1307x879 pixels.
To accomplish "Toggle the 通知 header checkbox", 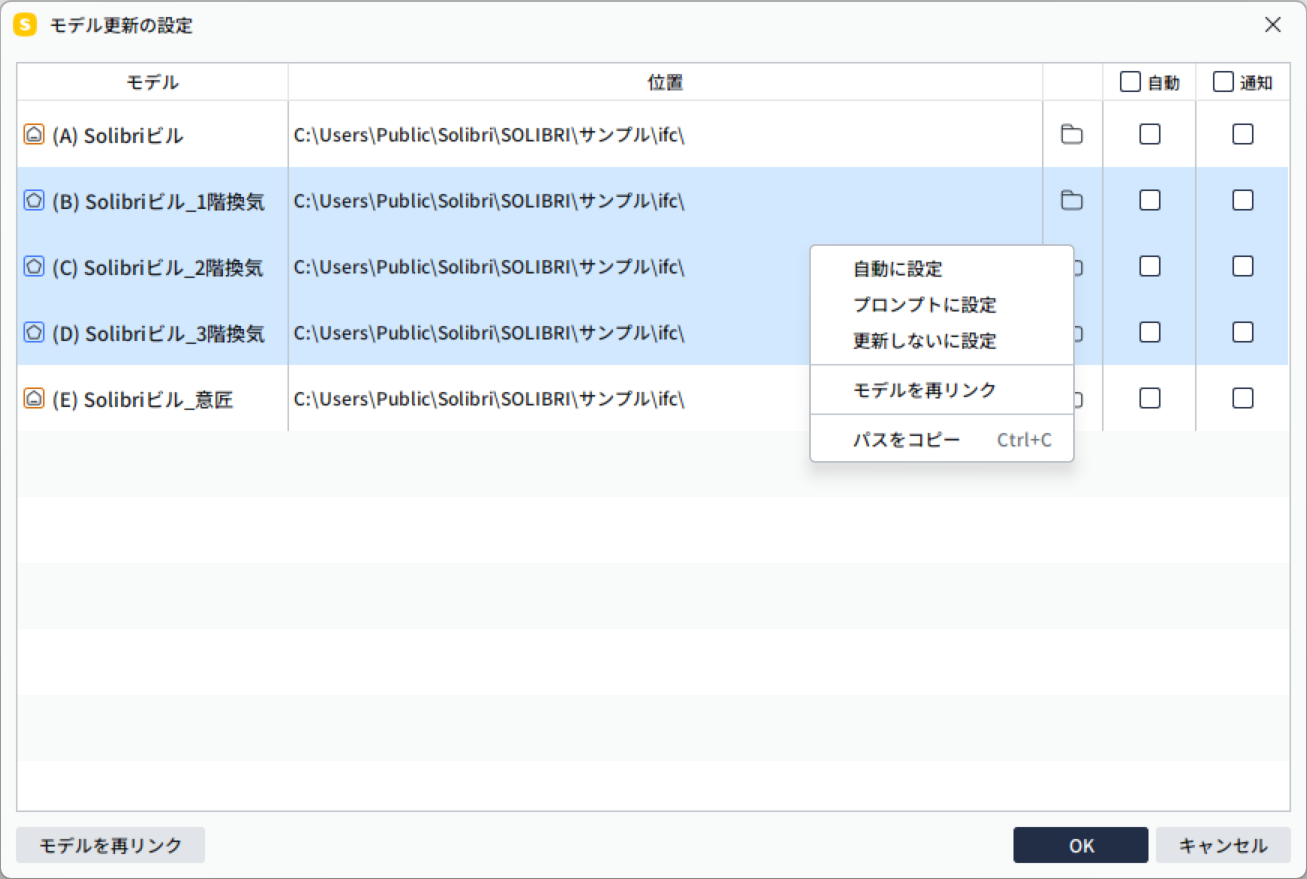I will [1223, 82].
